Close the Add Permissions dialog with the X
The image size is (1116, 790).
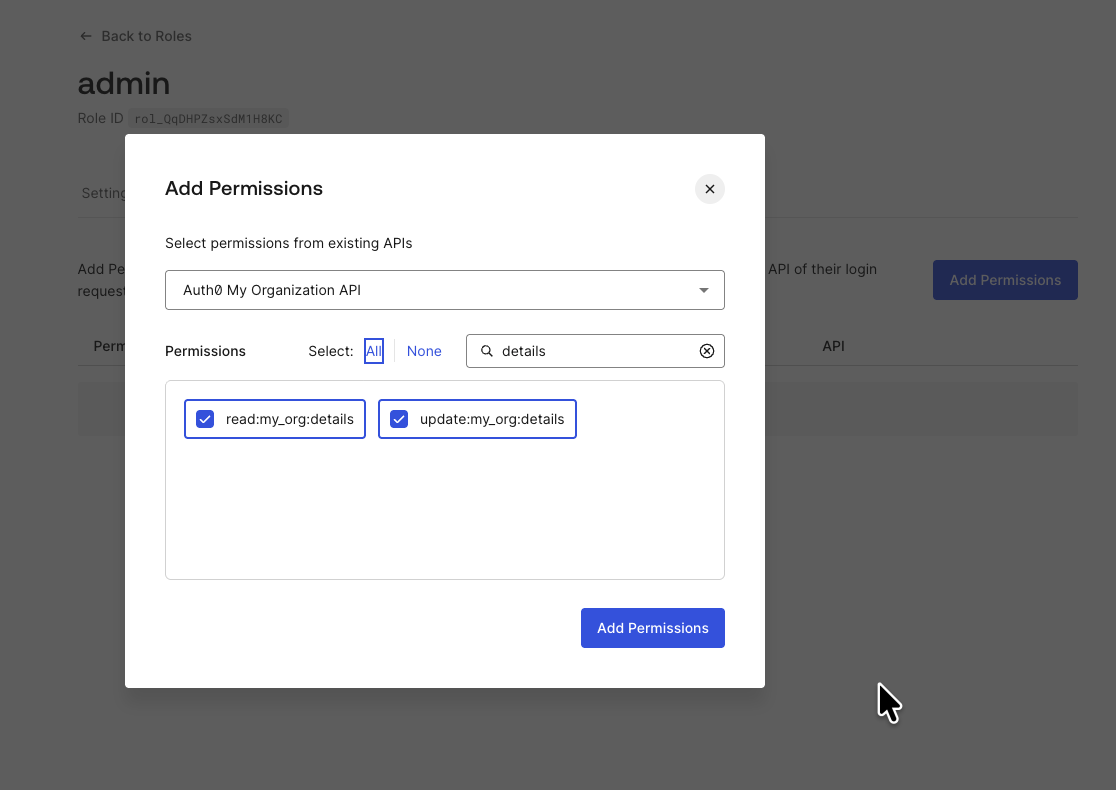click(710, 189)
